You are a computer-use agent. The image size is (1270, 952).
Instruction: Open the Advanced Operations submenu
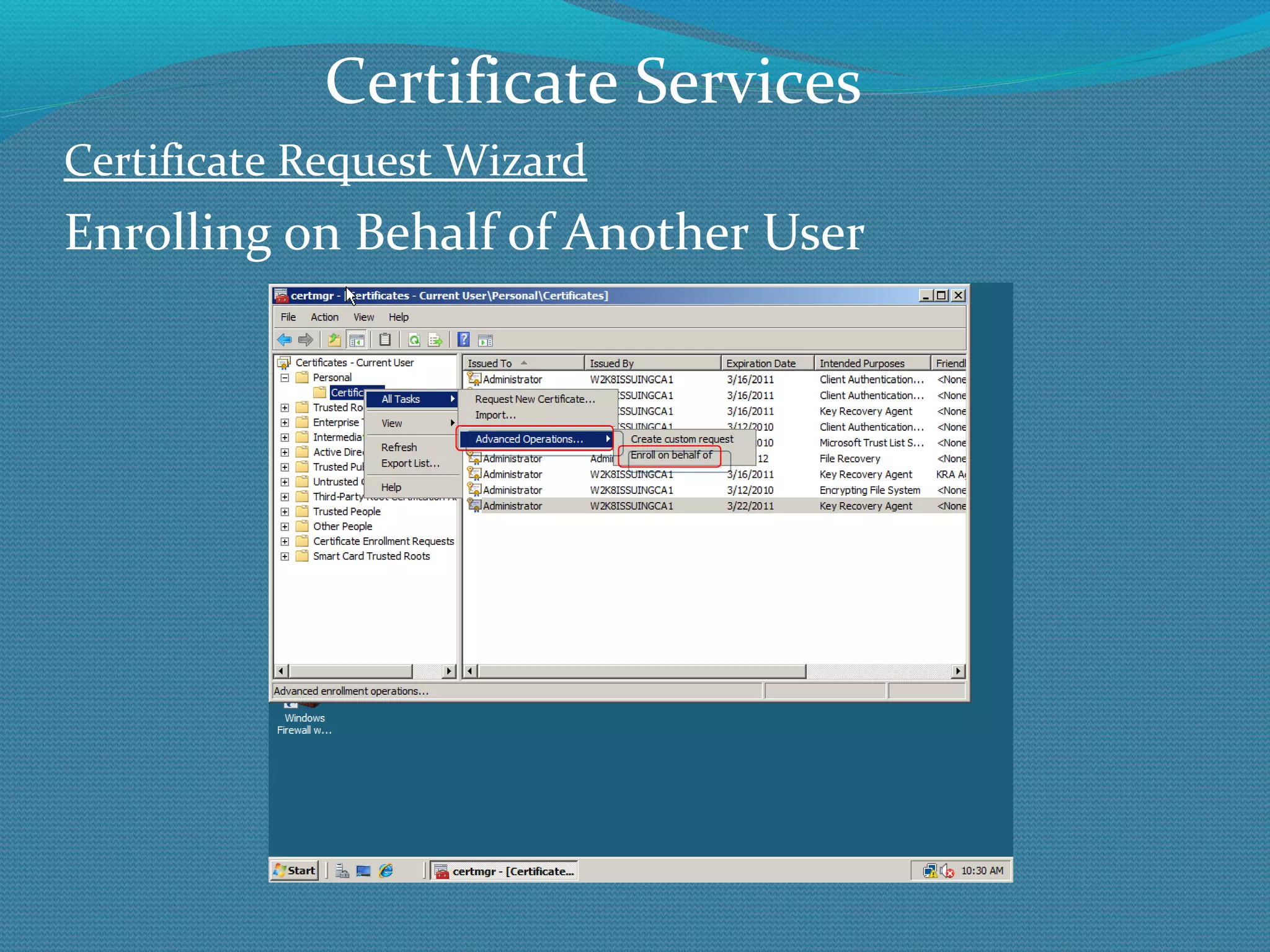[x=536, y=439]
